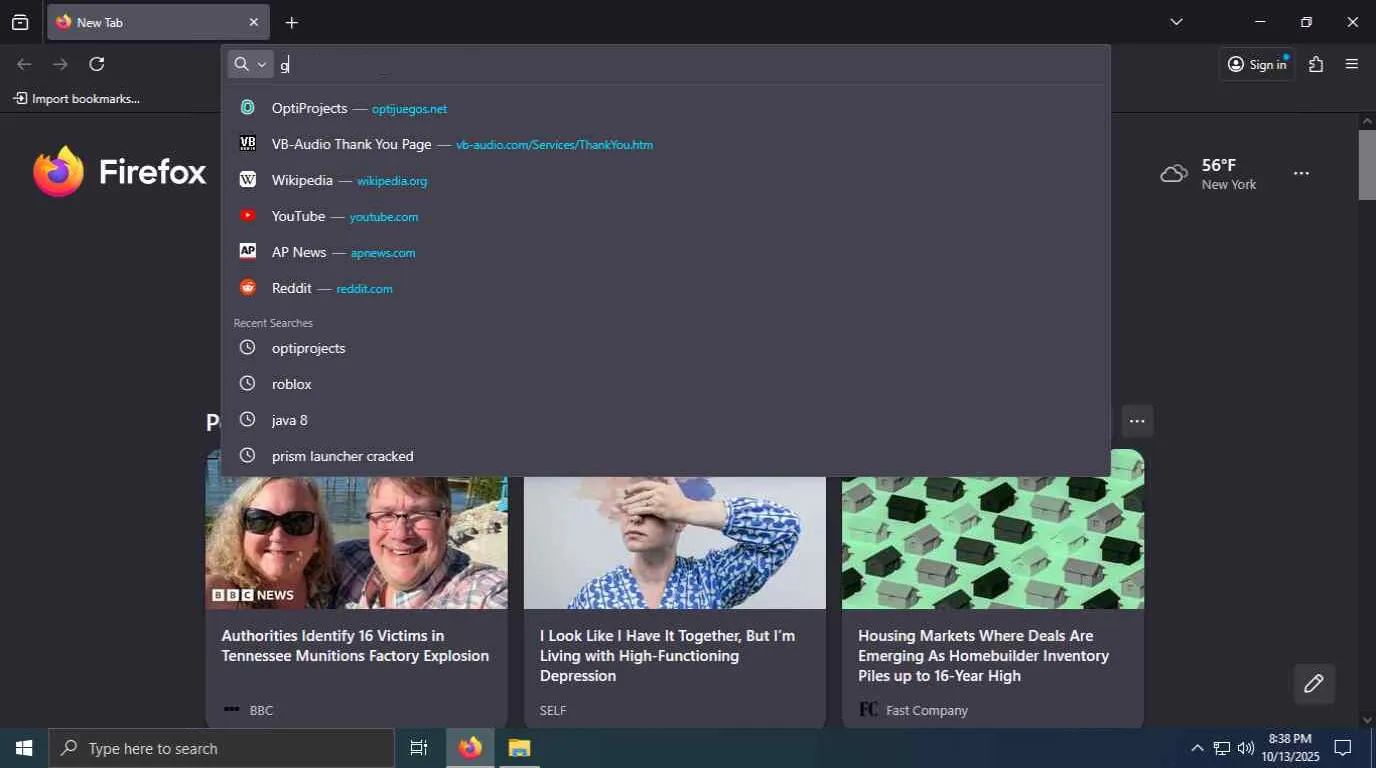Click the page scrollbar up arrow
The height and width of the screenshot is (768, 1376).
click(1367, 121)
